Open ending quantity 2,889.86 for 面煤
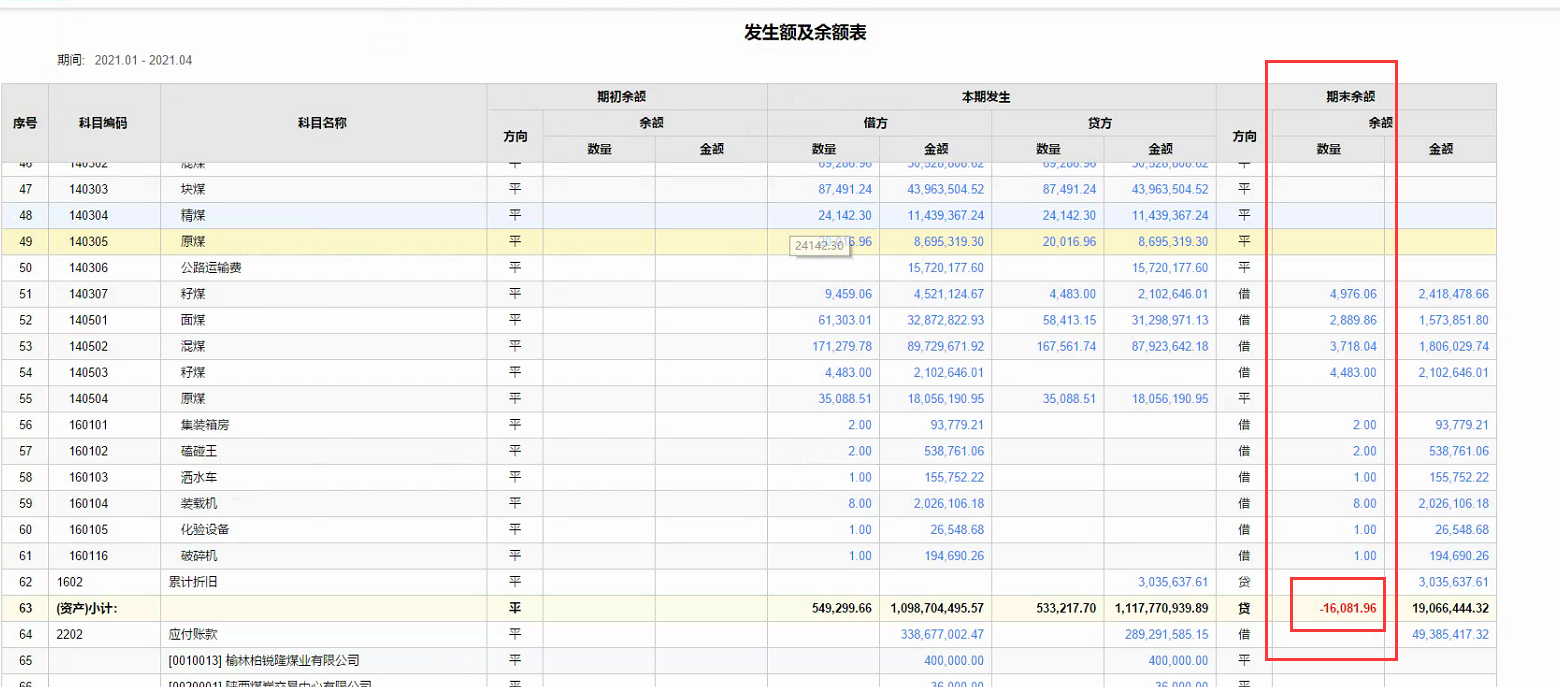Viewport: 1560px width, 687px height. pyautogui.click(x=1352, y=320)
